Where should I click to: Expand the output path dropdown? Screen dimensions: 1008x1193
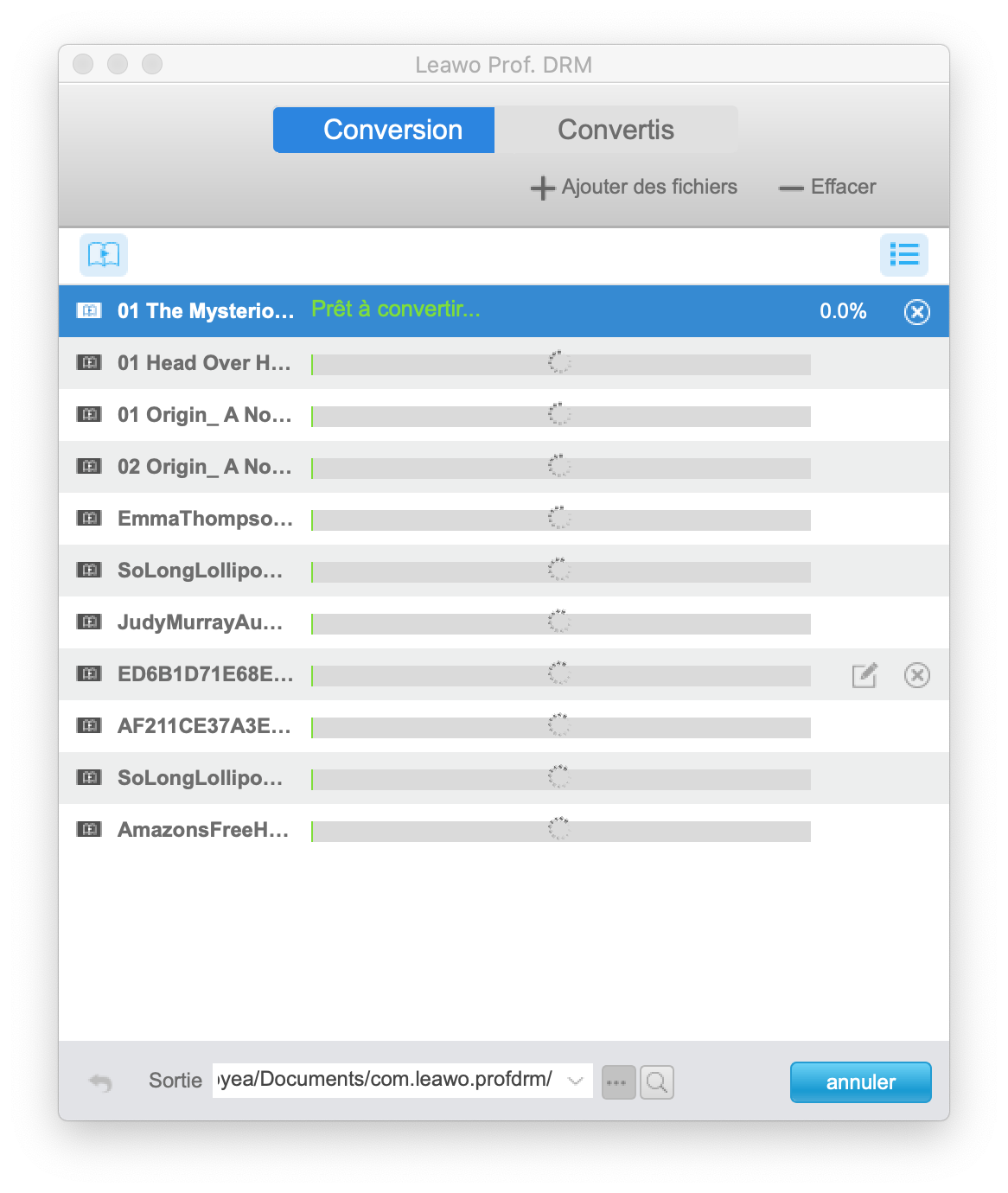(x=576, y=1081)
